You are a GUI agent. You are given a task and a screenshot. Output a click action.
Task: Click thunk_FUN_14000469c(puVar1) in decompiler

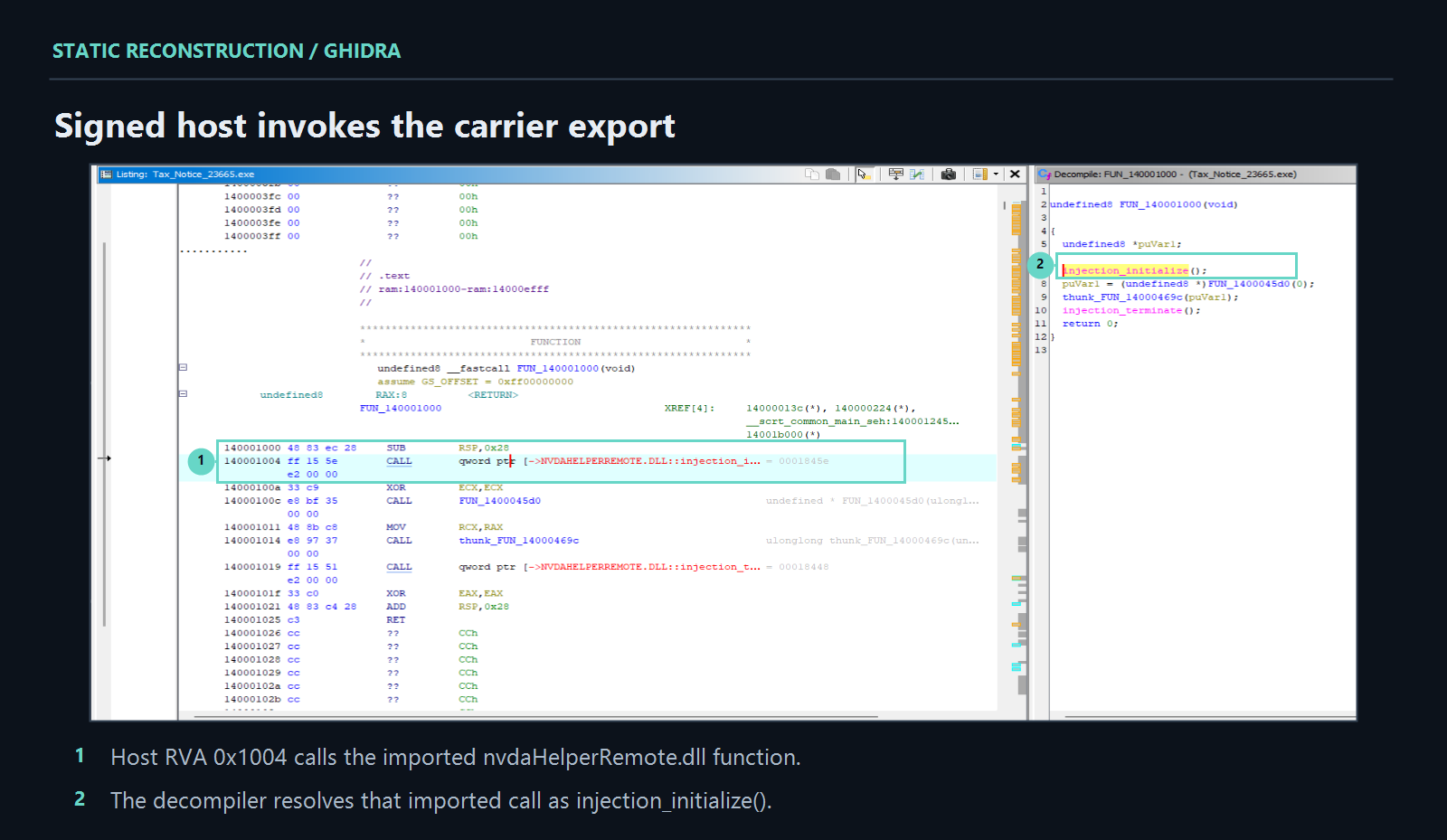(1149, 297)
